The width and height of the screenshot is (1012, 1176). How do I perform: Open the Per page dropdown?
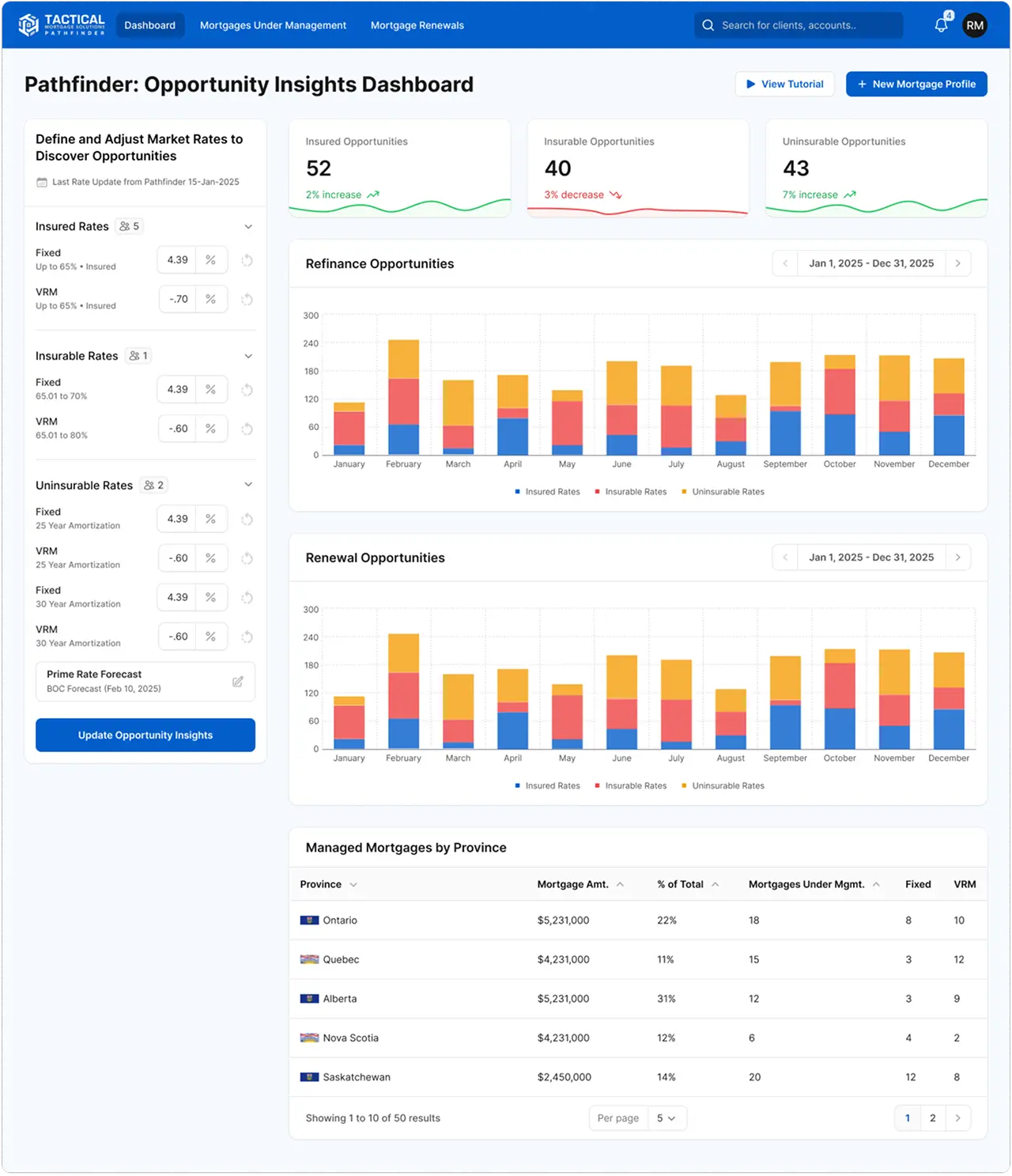tap(665, 1117)
